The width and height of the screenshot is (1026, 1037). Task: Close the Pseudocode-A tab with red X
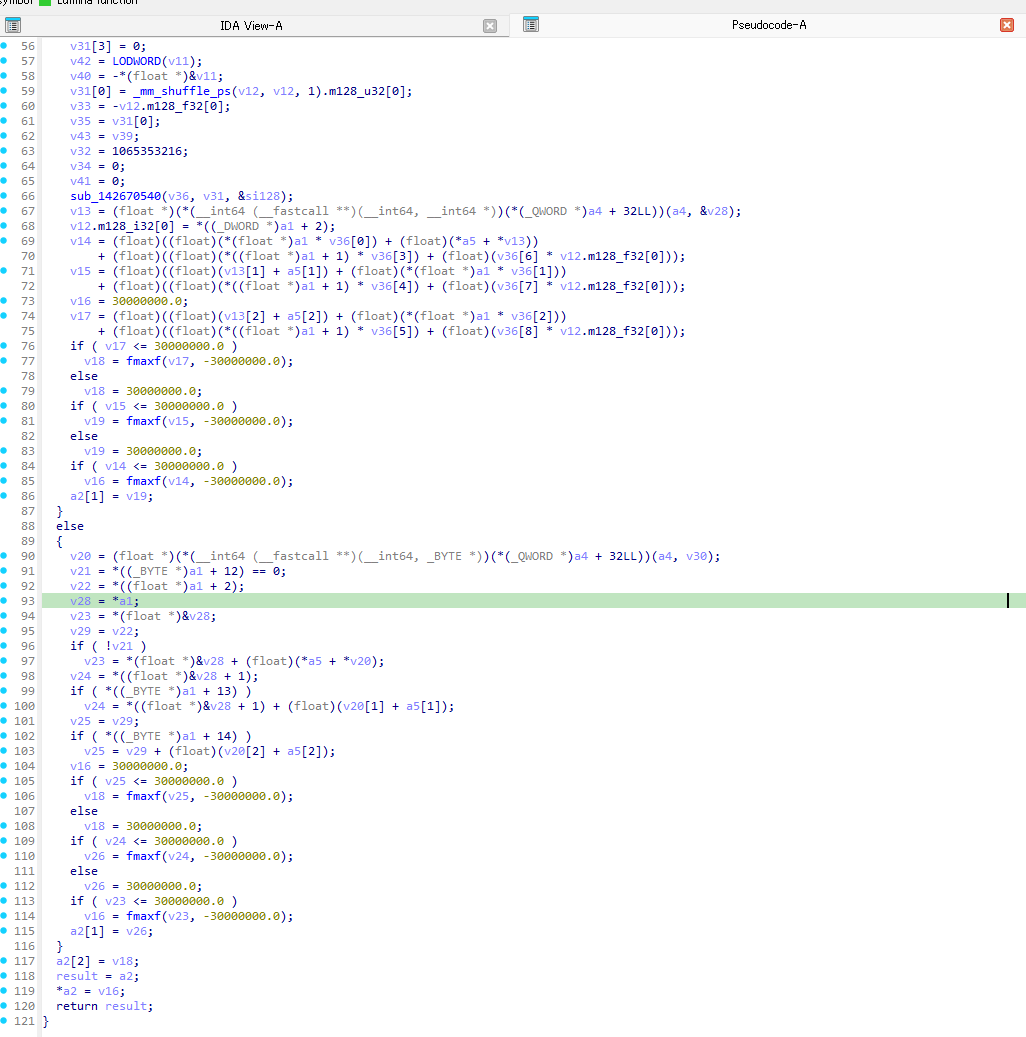(1007, 25)
